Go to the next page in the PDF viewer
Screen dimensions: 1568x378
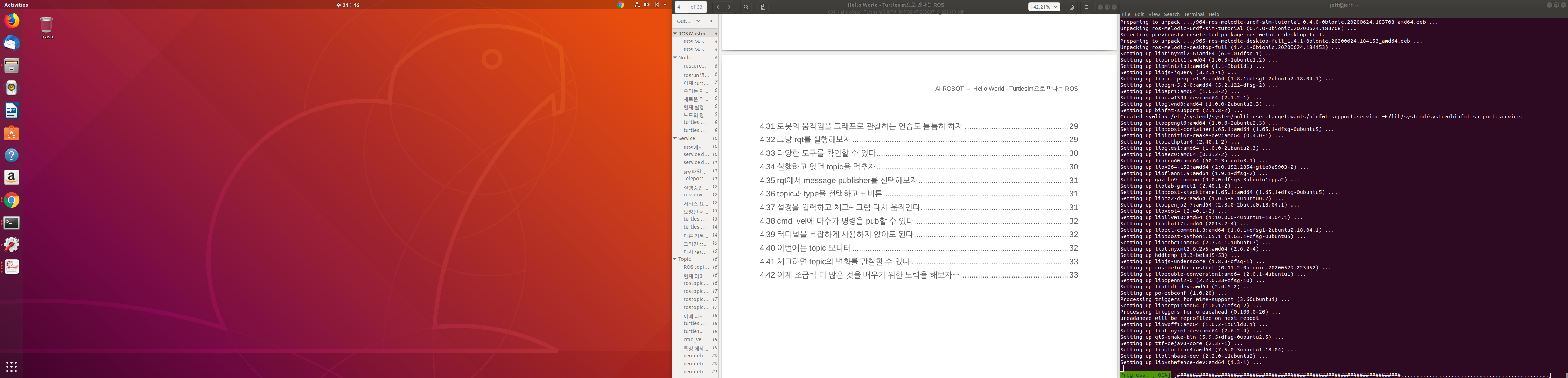(729, 7)
